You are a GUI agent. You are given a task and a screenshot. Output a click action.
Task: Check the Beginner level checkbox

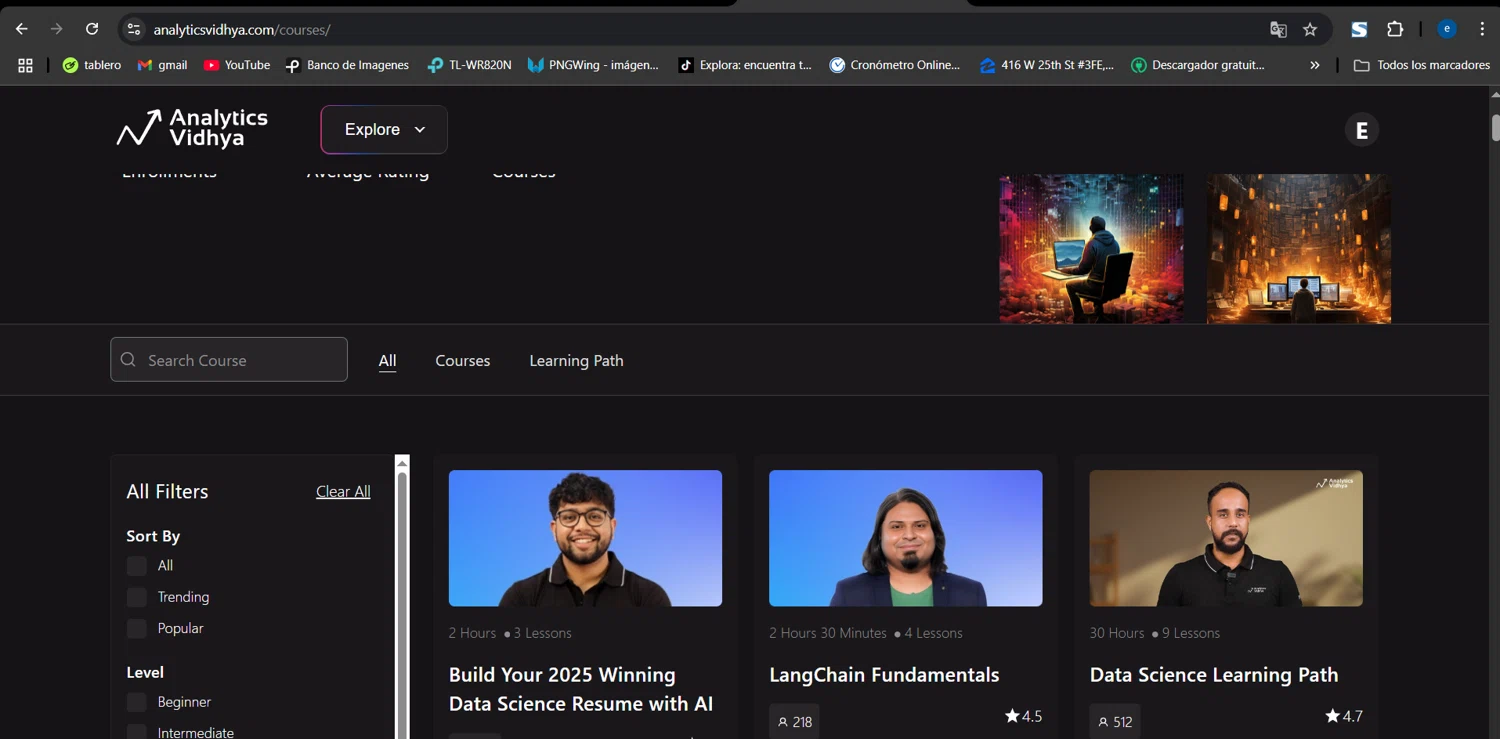point(137,702)
